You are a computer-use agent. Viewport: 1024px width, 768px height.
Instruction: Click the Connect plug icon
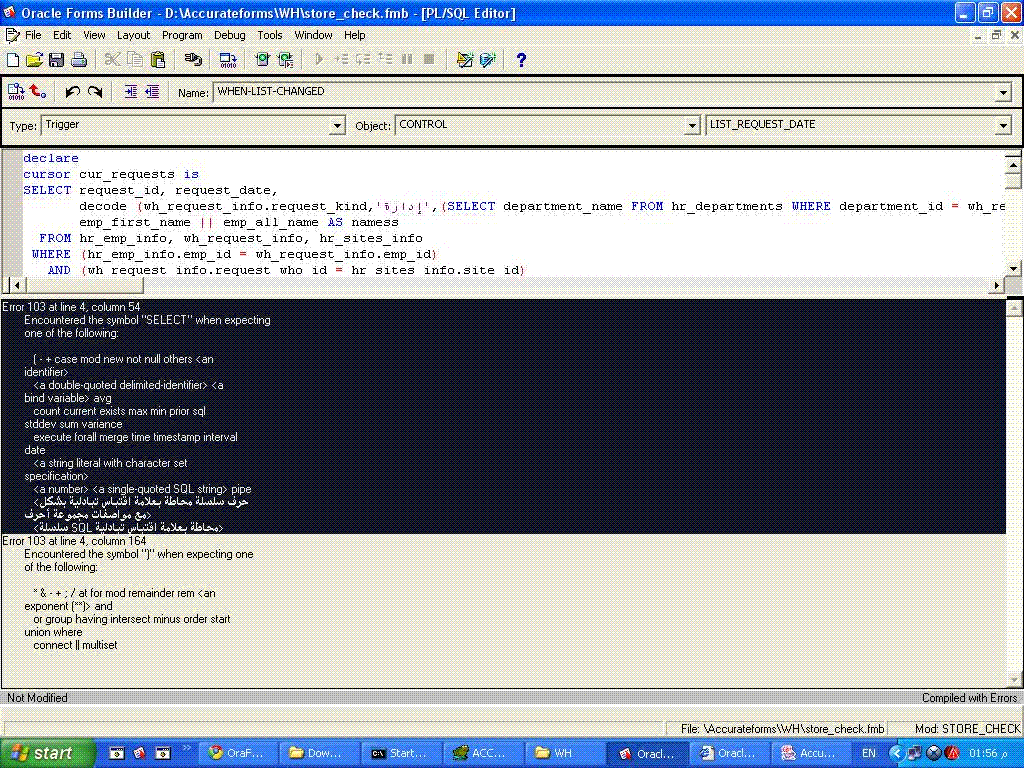[x=193, y=60]
